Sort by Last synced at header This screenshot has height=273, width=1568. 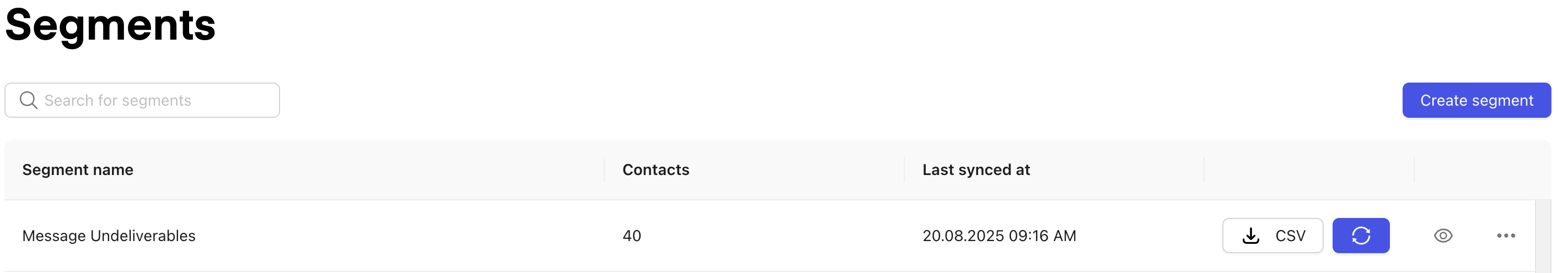[x=976, y=170]
